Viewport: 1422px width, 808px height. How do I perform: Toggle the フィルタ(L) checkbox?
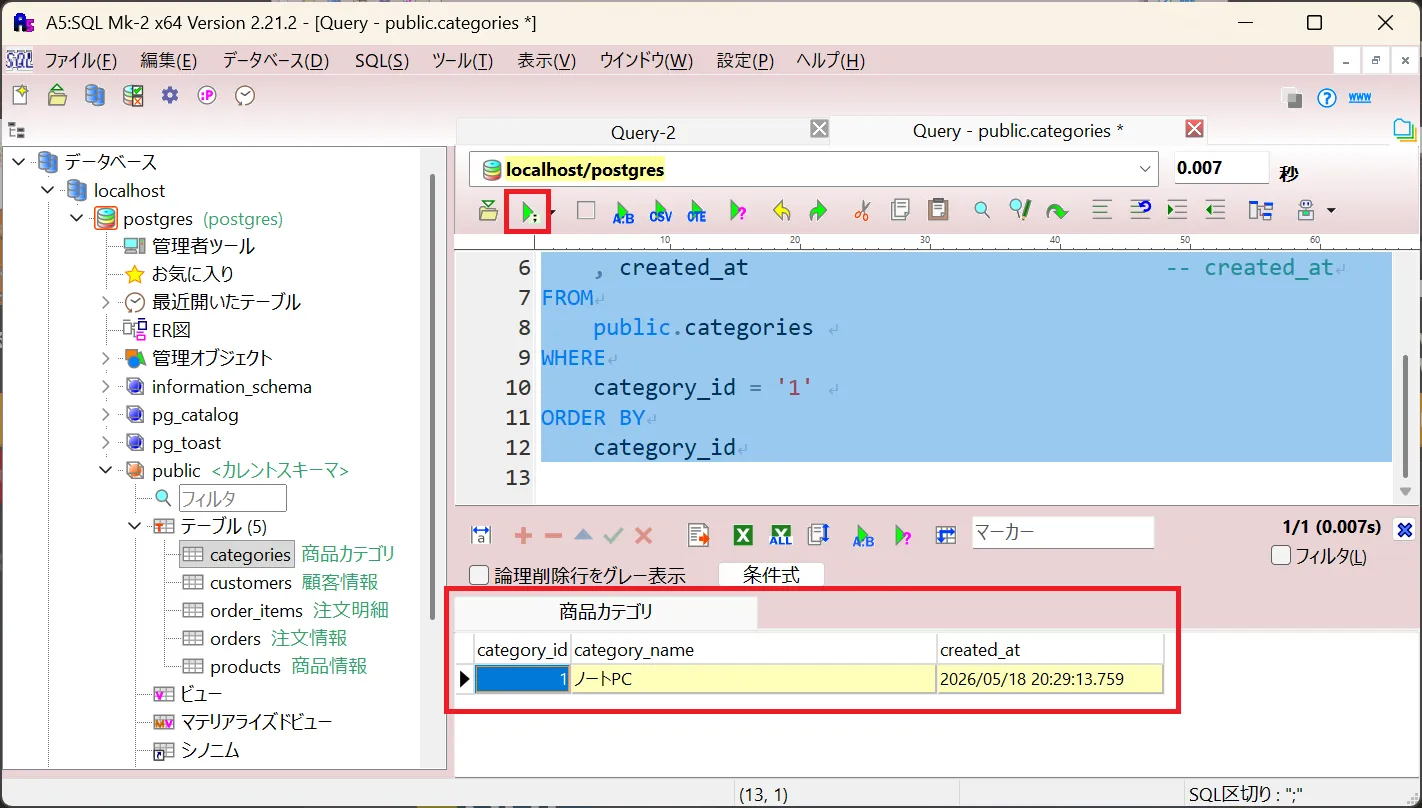(1281, 556)
